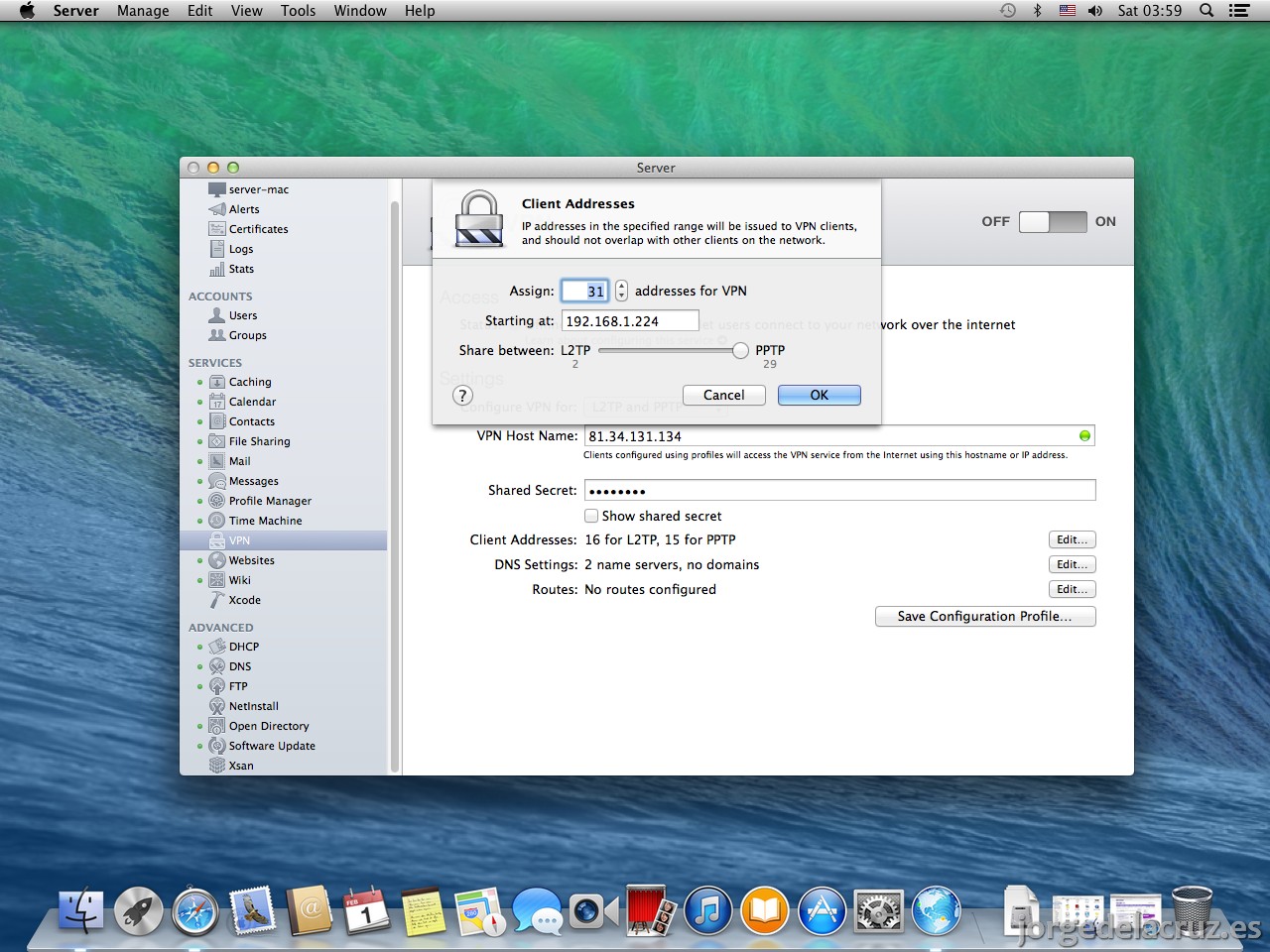The image size is (1270, 952).
Task: Open Certificates in the sidebar
Action: 249,229
